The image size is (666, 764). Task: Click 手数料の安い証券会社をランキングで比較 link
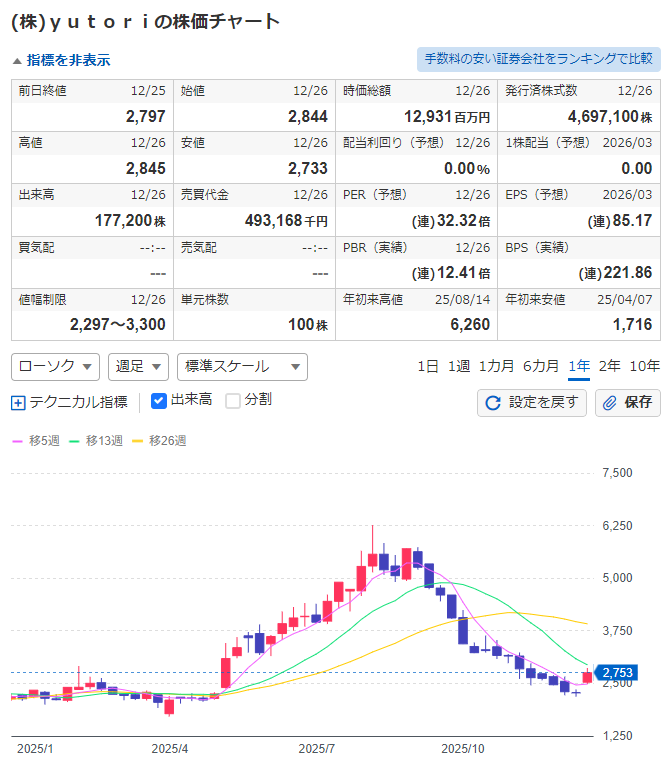point(538,60)
